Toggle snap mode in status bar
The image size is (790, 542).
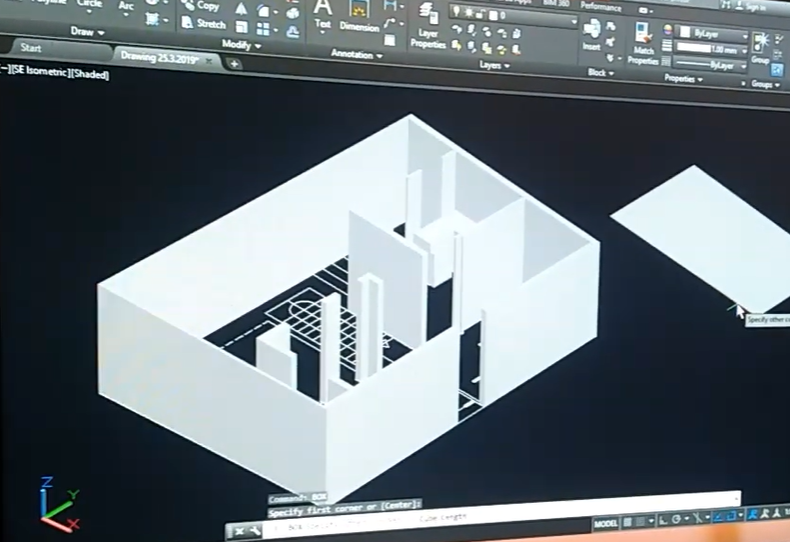(640, 521)
